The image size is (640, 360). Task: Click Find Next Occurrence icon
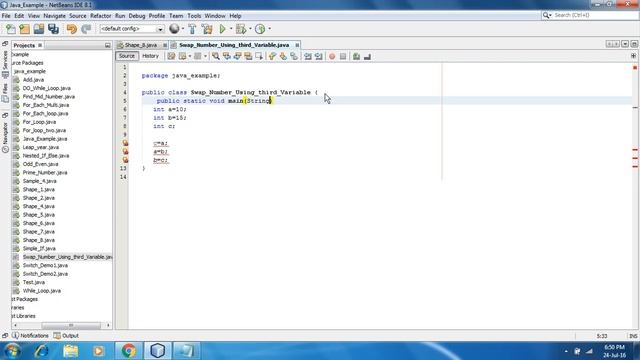237,56
